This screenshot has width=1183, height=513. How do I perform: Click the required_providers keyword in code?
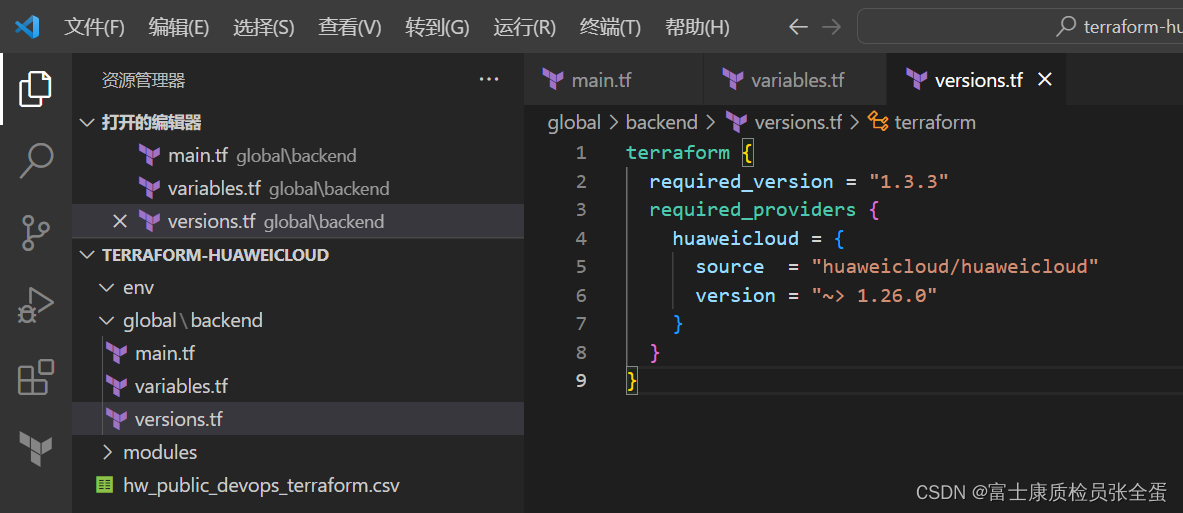(x=753, y=210)
